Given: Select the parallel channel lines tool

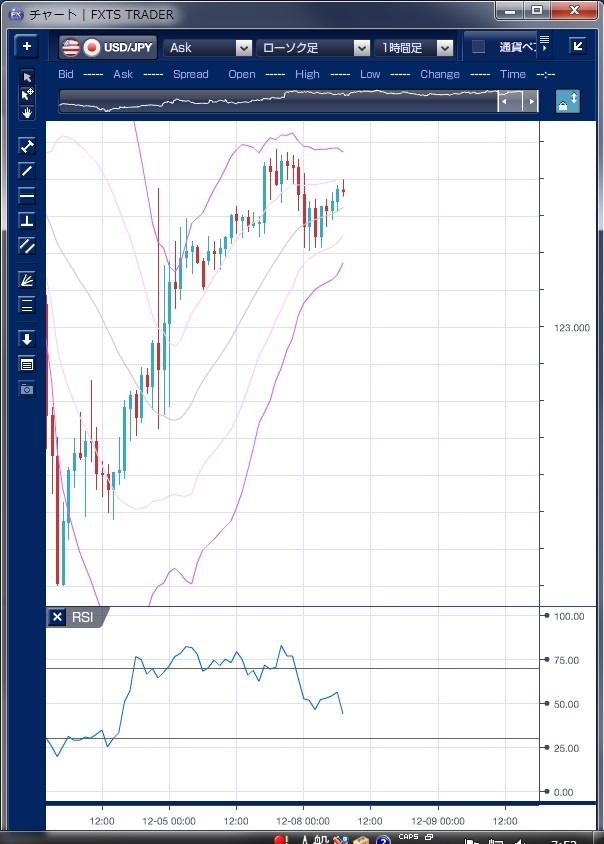Looking at the screenshot, I should [x=27, y=245].
